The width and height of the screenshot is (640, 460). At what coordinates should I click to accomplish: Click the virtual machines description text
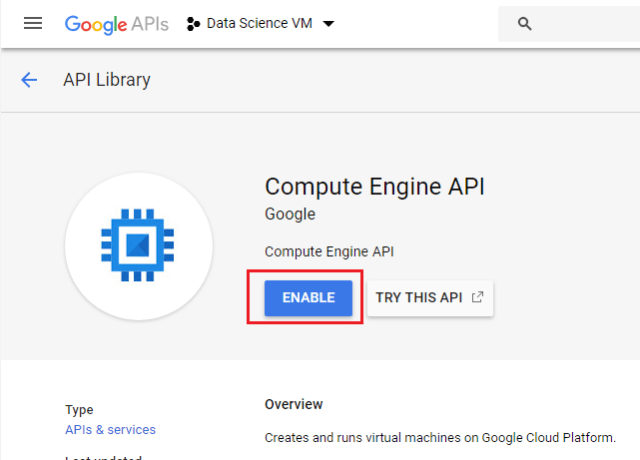coord(440,437)
